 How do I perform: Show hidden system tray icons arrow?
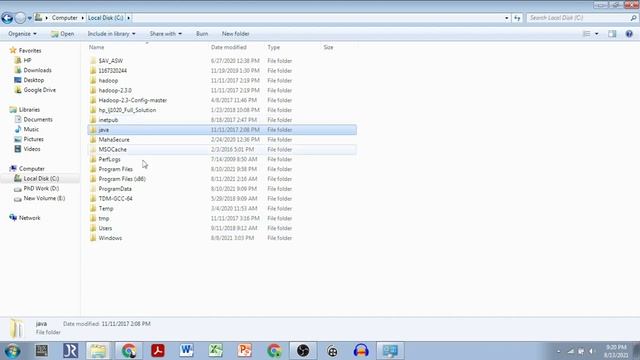tap(558, 351)
